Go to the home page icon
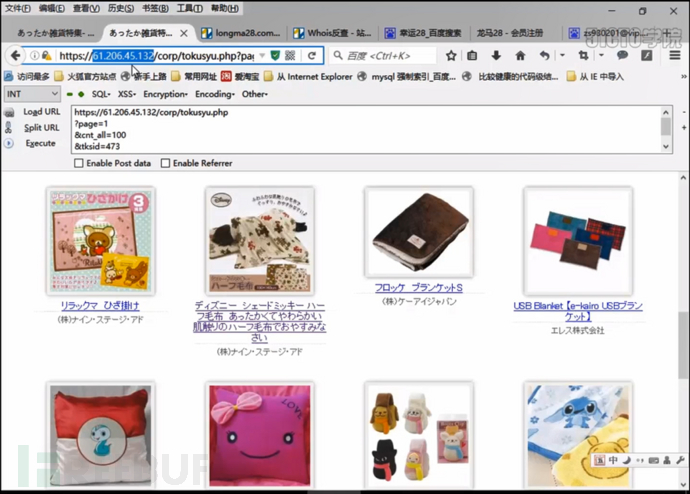This screenshot has height=494, width=690. click(x=520, y=56)
